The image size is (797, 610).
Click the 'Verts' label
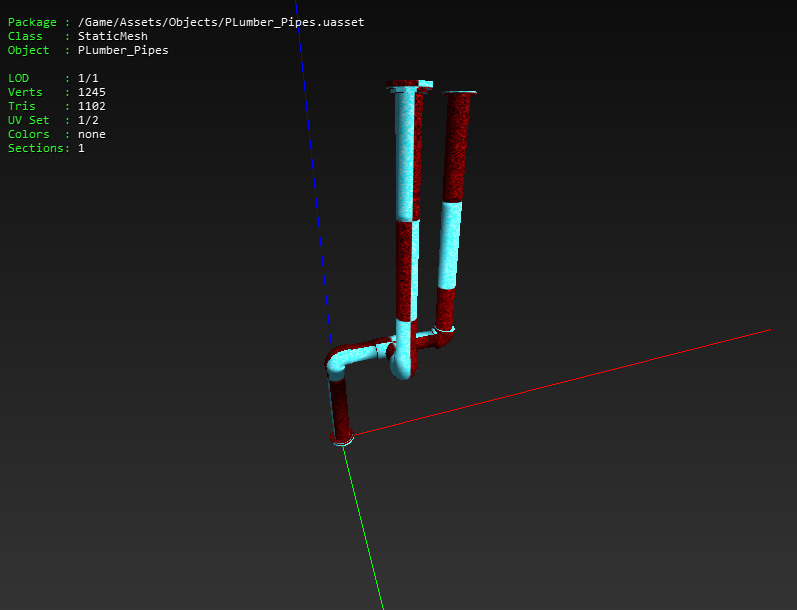coord(25,92)
